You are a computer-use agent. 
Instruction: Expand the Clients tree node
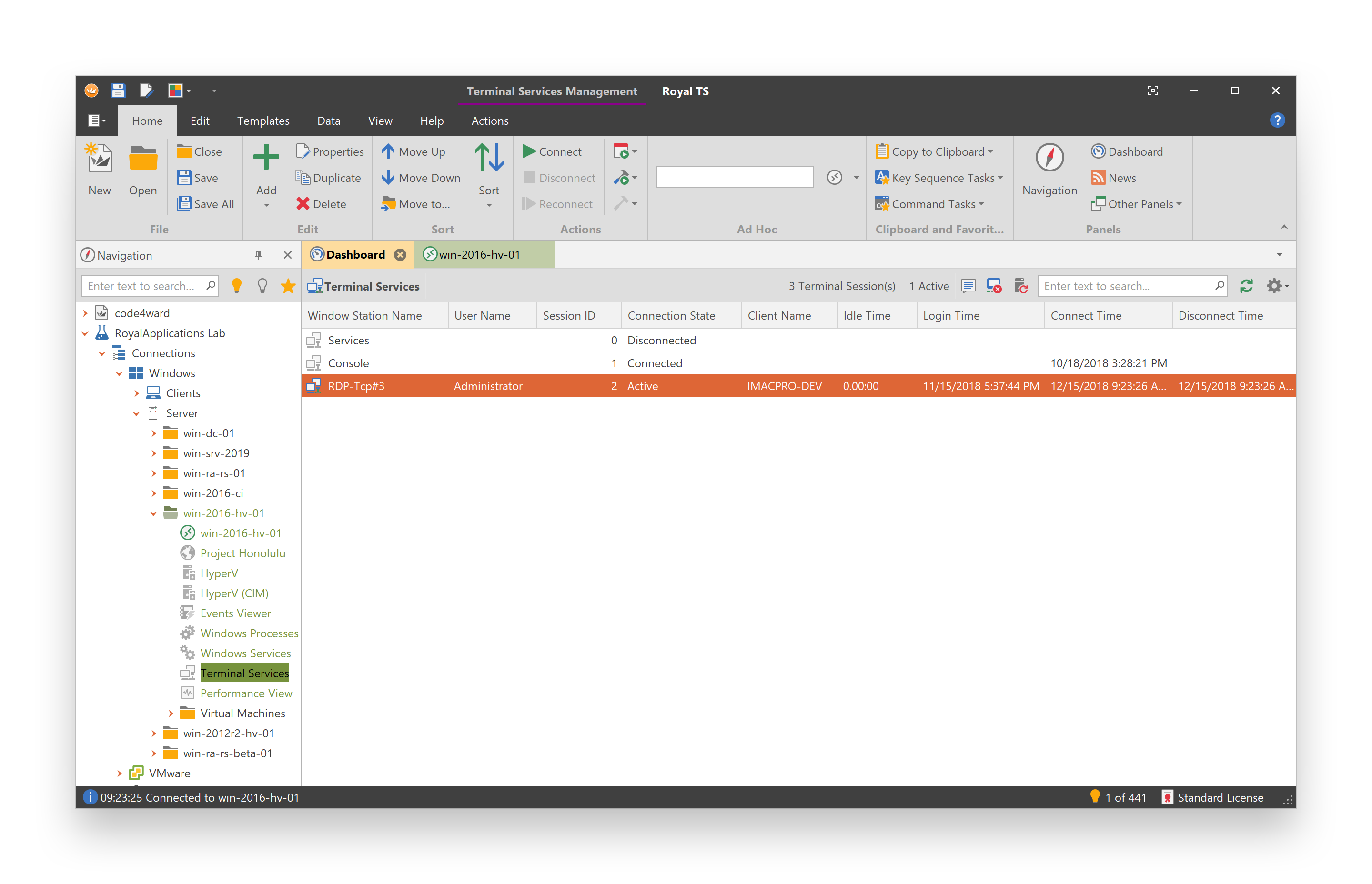click(x=137, y=393)
